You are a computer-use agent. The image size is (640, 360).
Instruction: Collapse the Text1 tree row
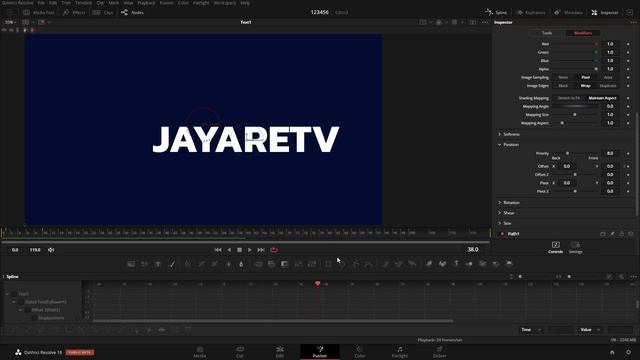point(7,294)
